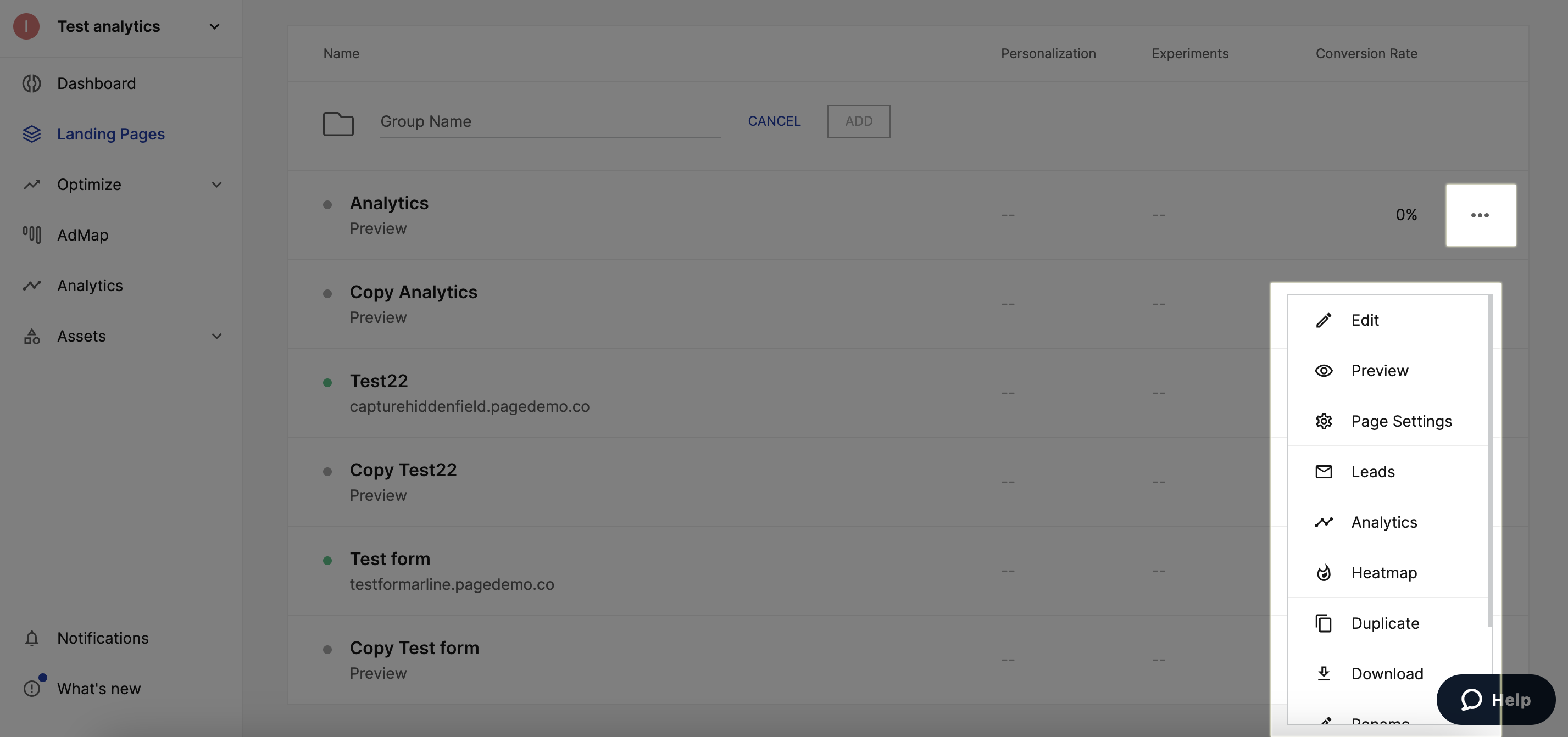Image resolution: width=1568 pixels, height=737 pixels.
Task: Expand the Test analytics workspace dropdown
Action: pos(214,26)
